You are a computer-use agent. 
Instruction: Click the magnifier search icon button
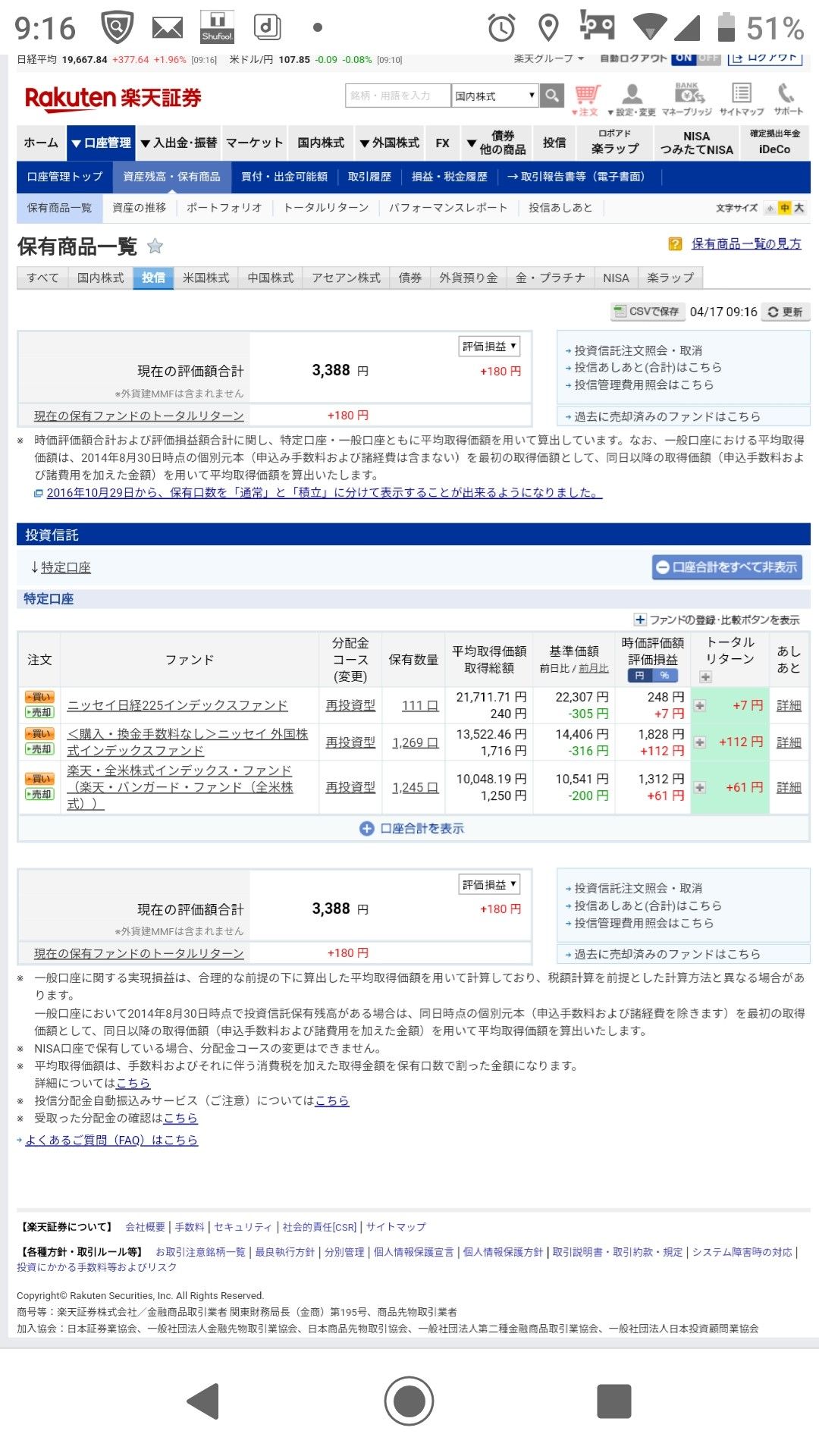552,96
